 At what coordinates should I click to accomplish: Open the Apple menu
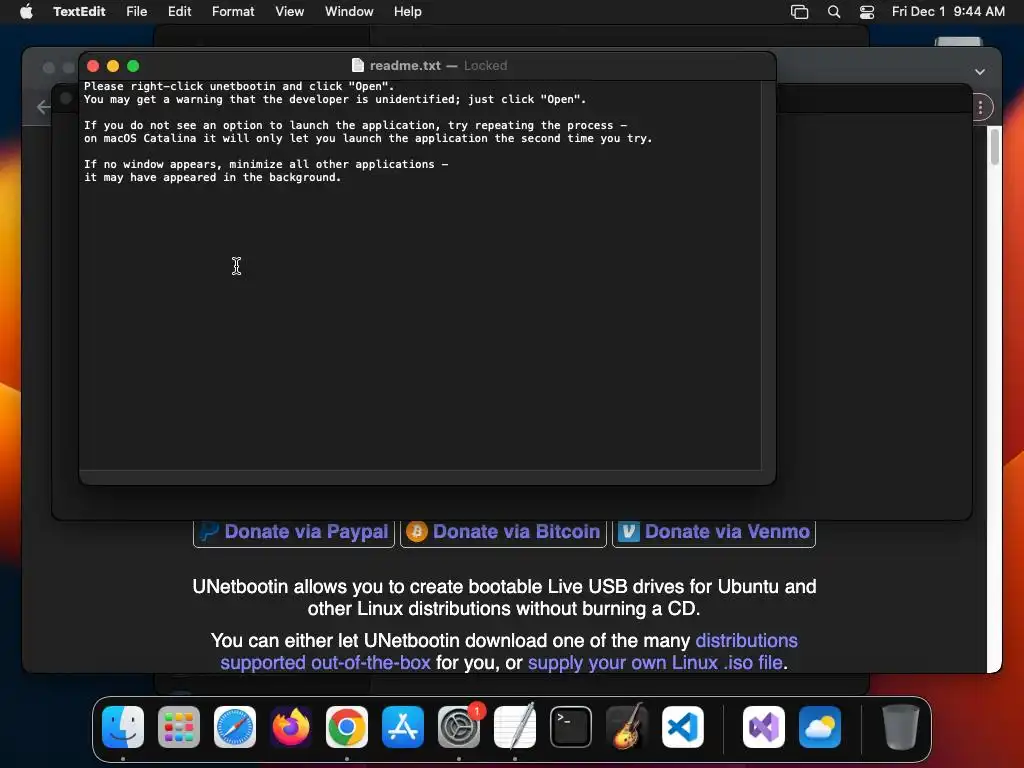click(26, 12)
